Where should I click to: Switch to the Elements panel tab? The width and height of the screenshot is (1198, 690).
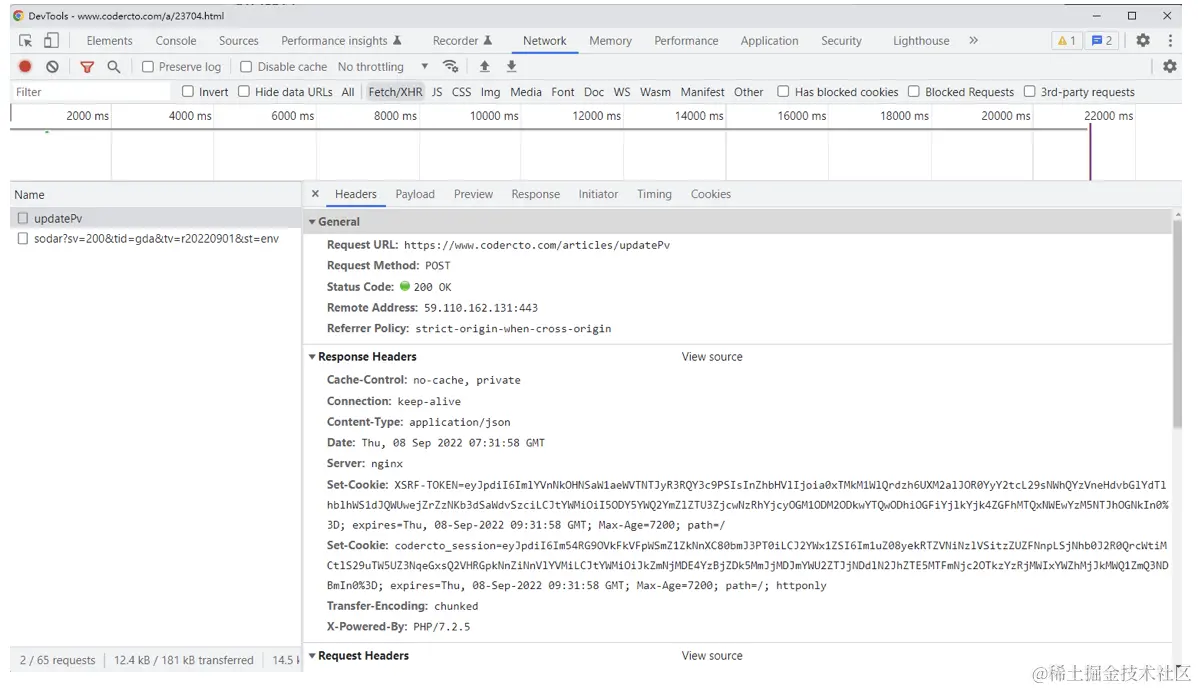[109, 40]
